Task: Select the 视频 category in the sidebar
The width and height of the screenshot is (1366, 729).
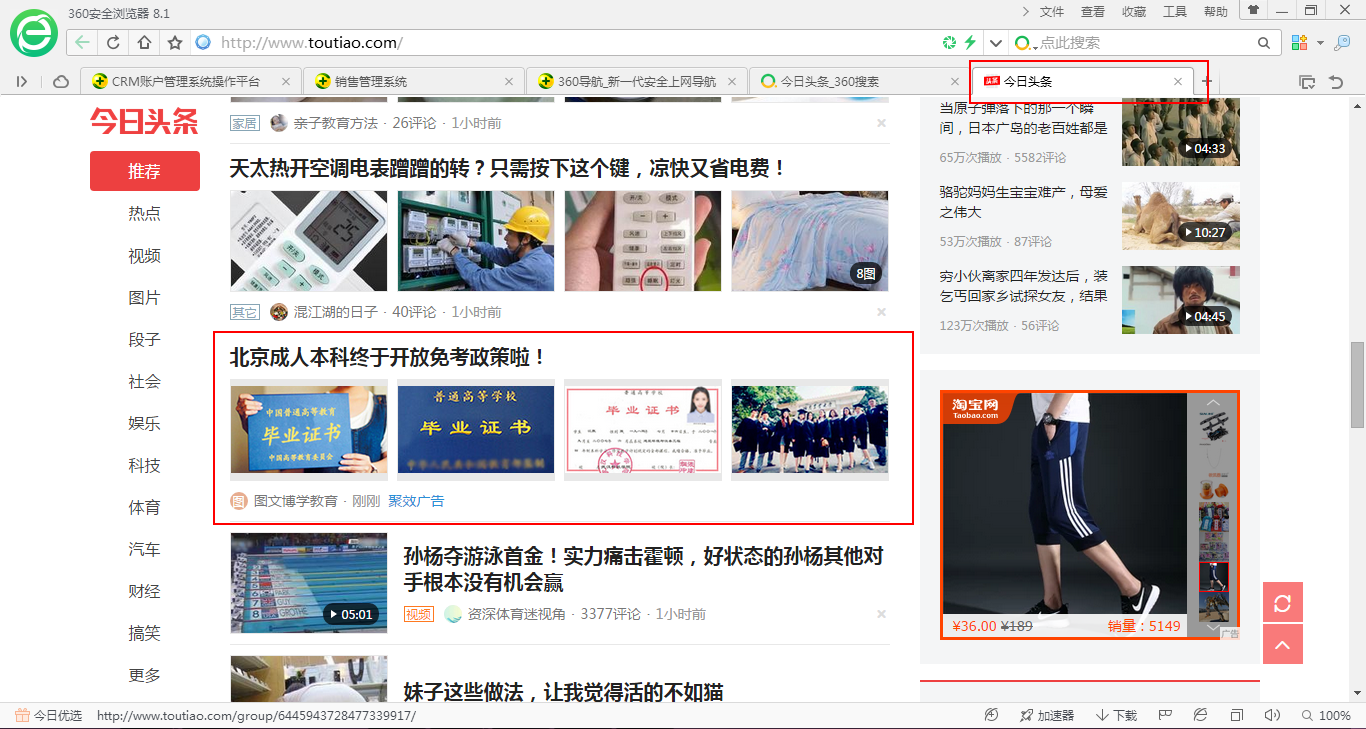Action: [x=144, y=255]
